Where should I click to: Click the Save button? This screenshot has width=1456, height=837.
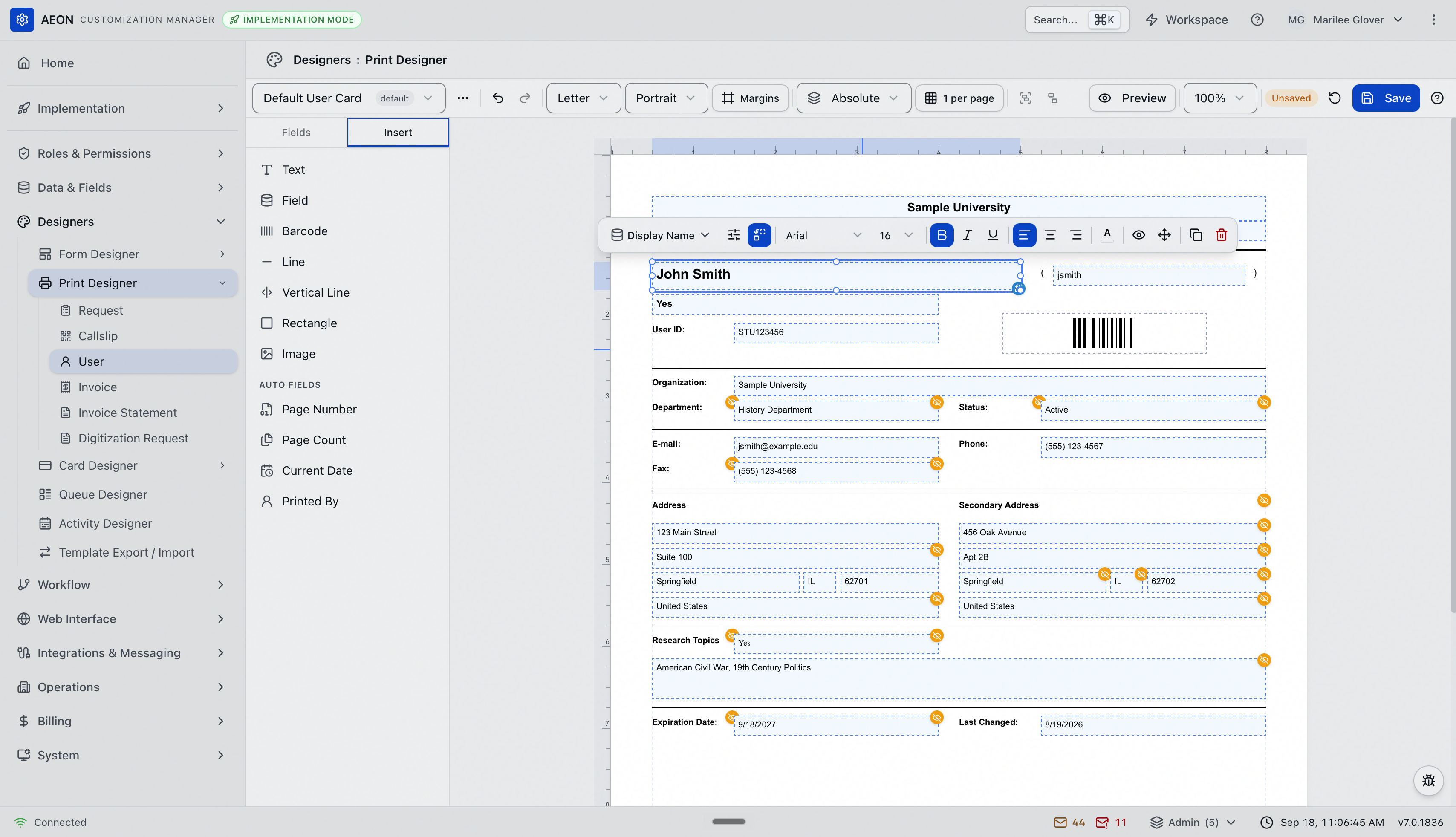[1386, 98]
